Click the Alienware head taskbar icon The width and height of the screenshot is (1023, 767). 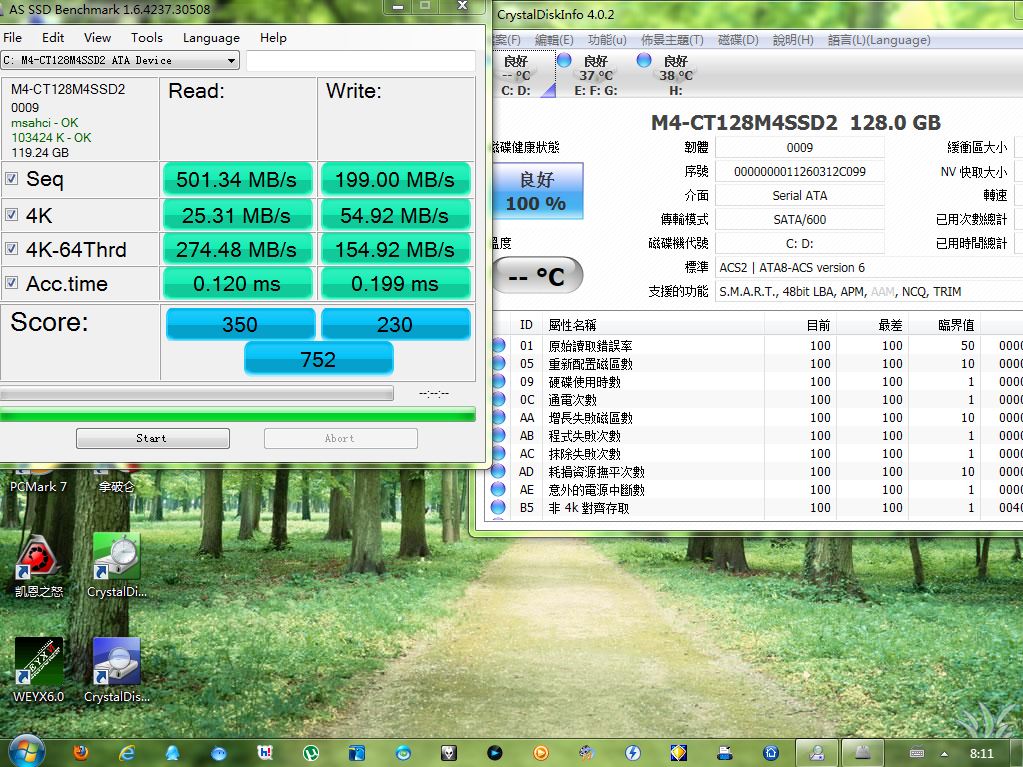tap(449, 753)
